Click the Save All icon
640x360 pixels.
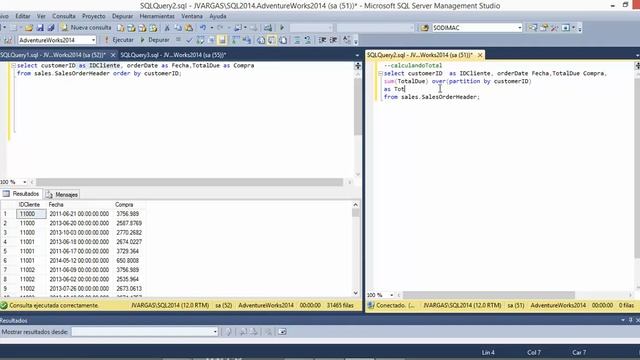coord(51,28)
